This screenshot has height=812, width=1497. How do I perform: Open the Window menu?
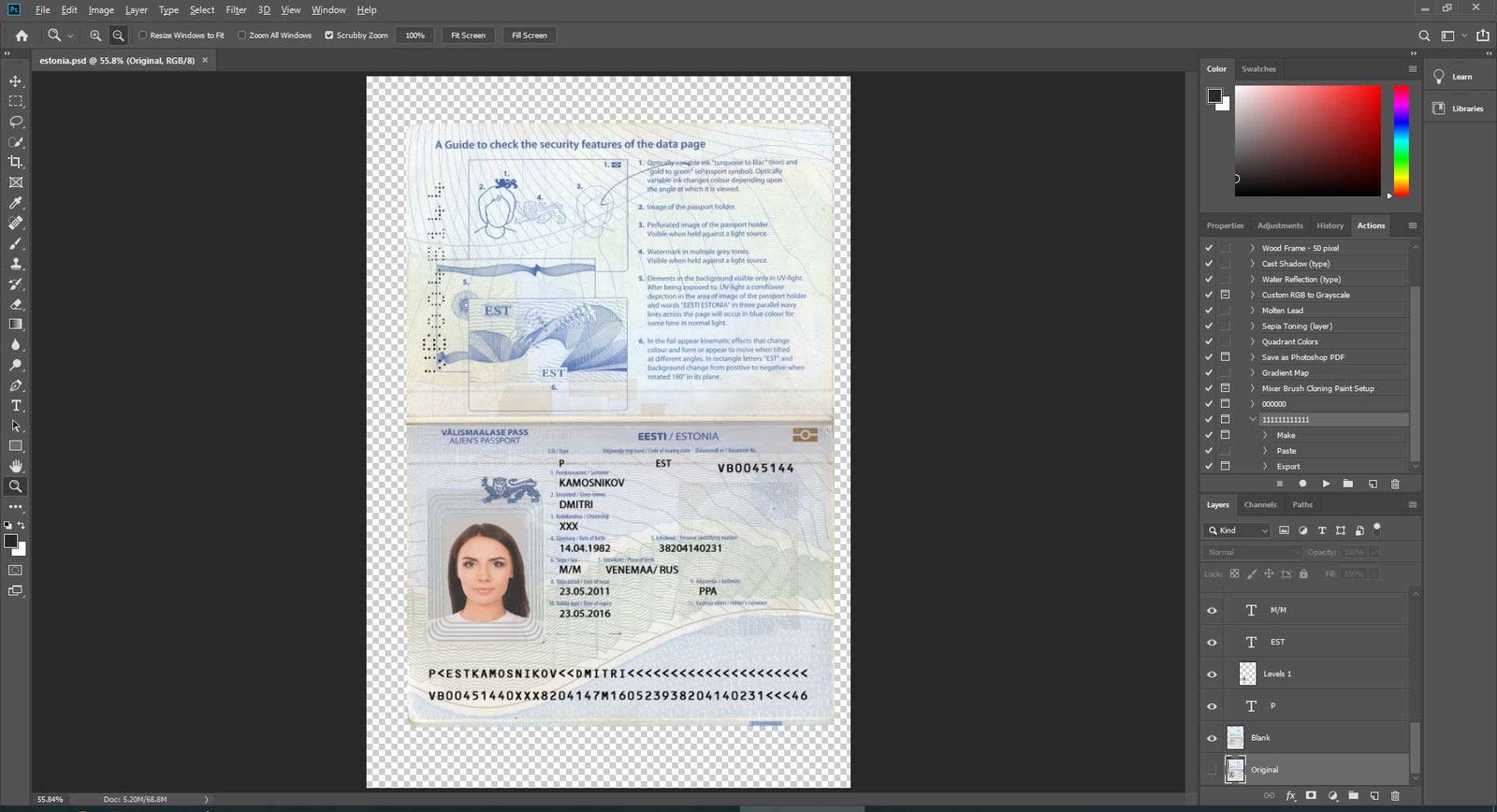point(328,10)
